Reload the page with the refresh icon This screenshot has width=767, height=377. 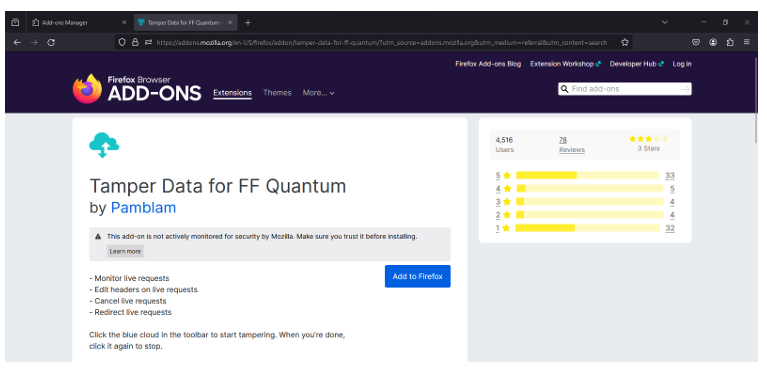pyautogui.click(x=51, y=43)
